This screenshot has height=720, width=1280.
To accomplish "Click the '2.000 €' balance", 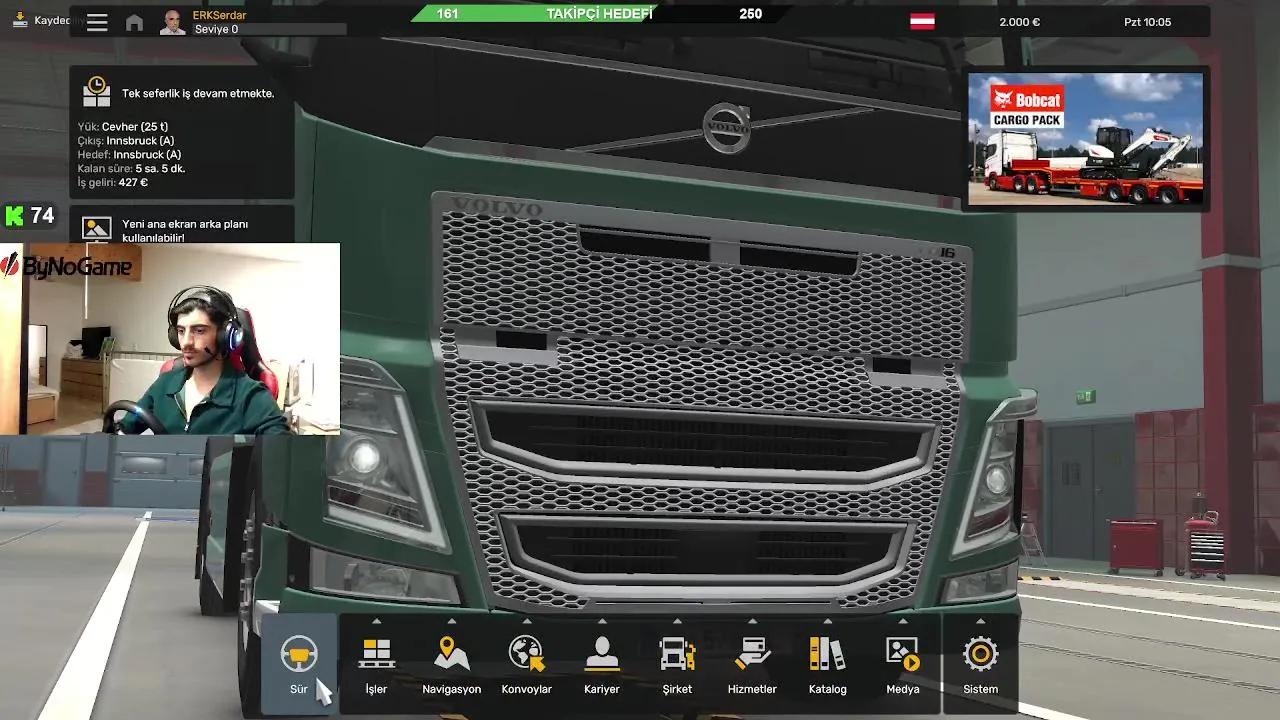I will tap(1020, 22).
